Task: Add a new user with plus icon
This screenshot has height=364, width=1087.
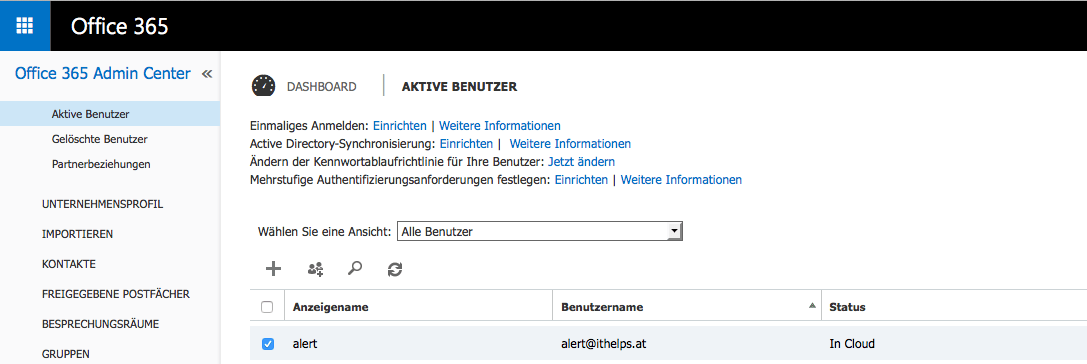Action: pos(274,269)
